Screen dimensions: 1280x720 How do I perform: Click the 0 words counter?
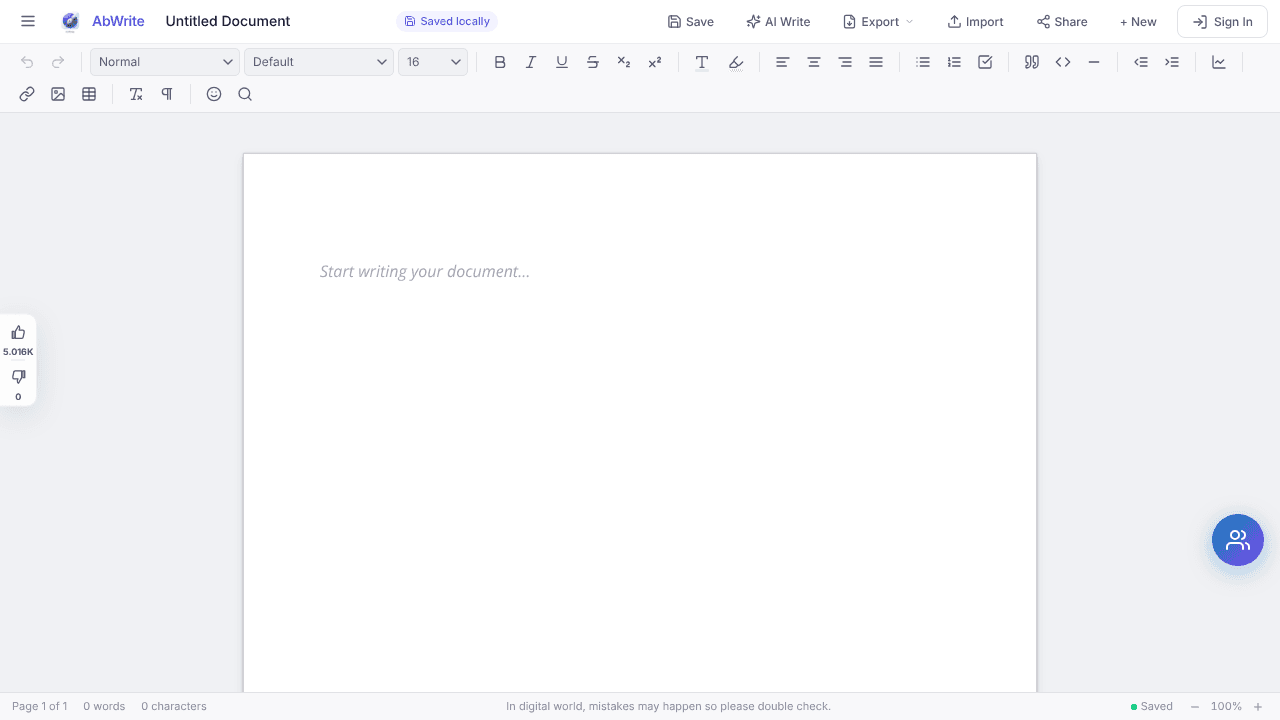point(104,706)
